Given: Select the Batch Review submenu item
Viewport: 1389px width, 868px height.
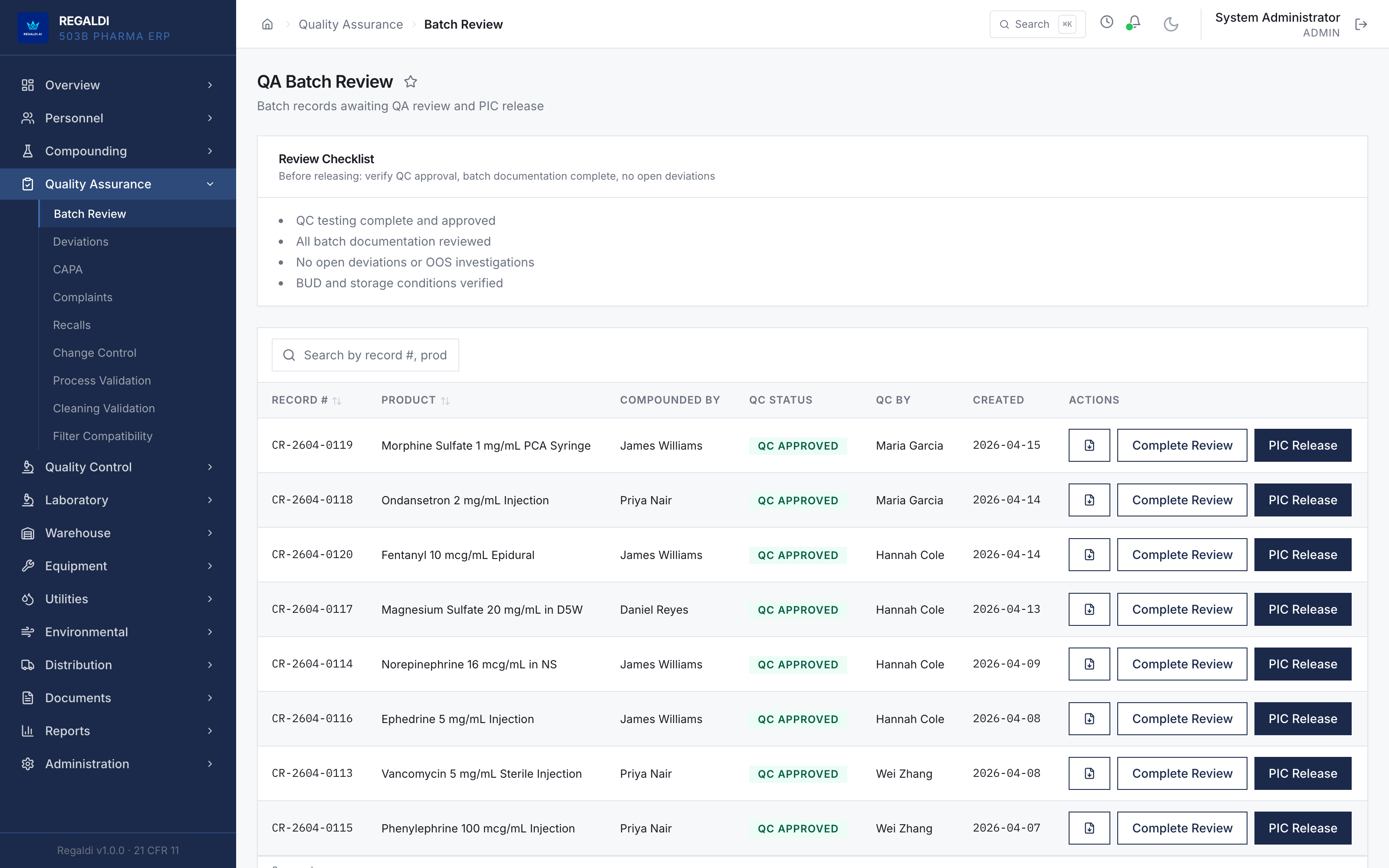Looking at the screenshot, I should (x=137, y=214).
